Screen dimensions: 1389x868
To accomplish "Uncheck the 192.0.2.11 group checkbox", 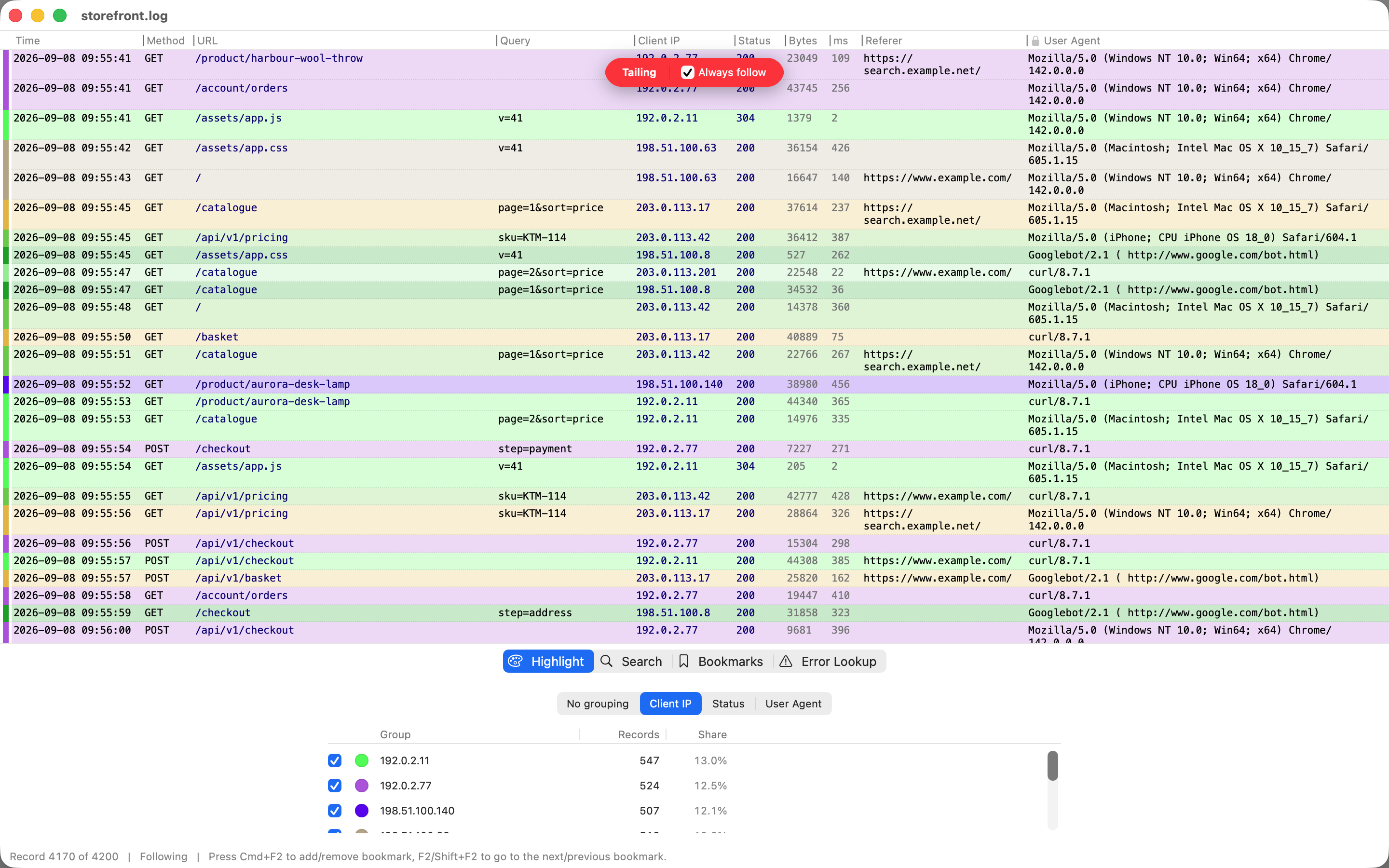I will [335, 760].
